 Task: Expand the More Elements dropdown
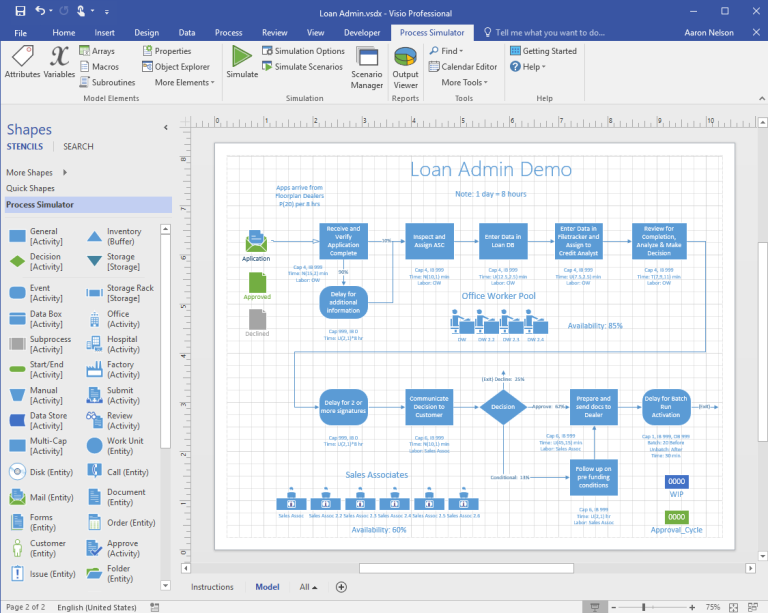click(x=185, y=82)
